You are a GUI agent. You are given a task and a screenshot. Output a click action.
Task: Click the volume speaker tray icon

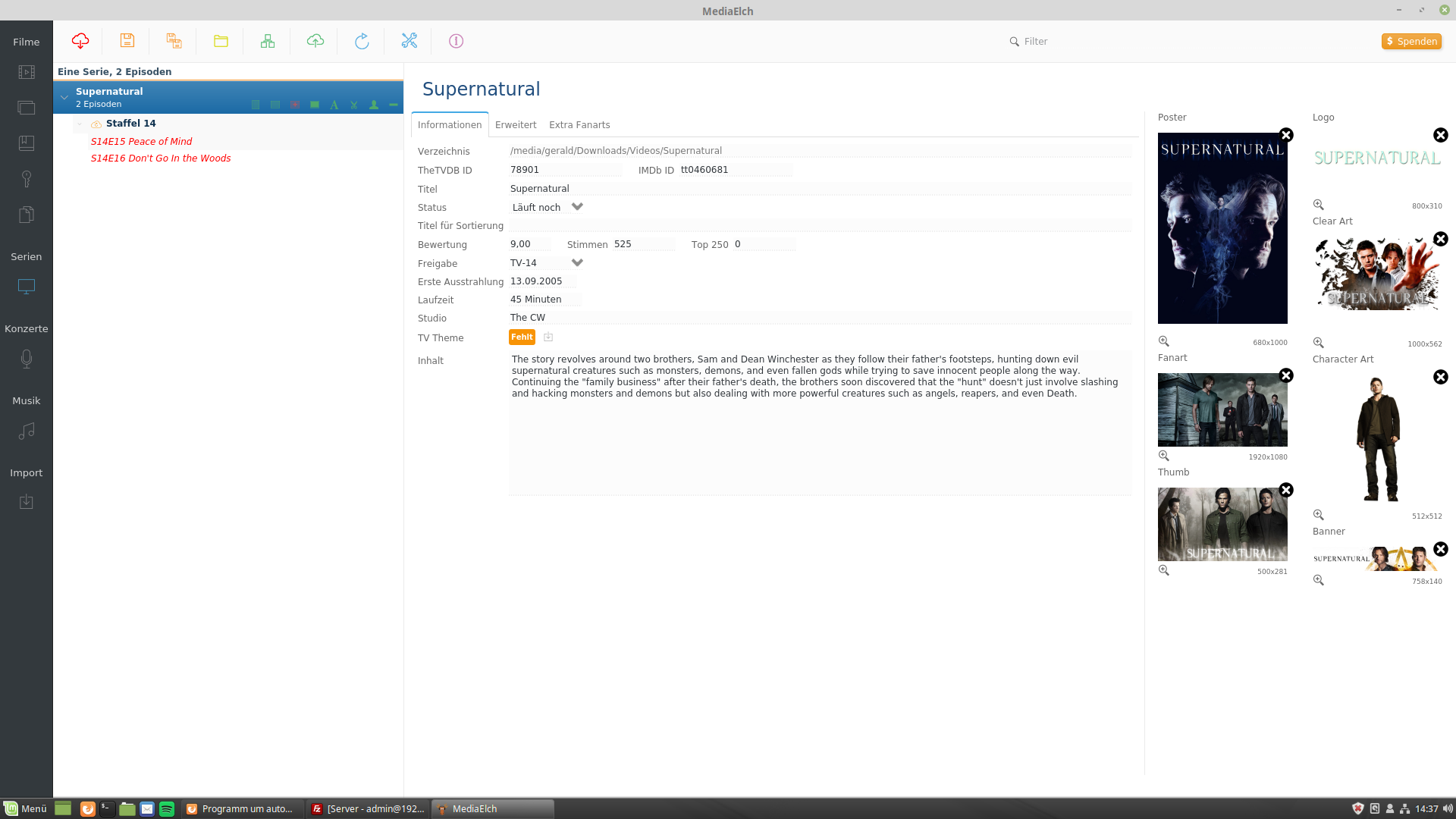pos(1447,808)
